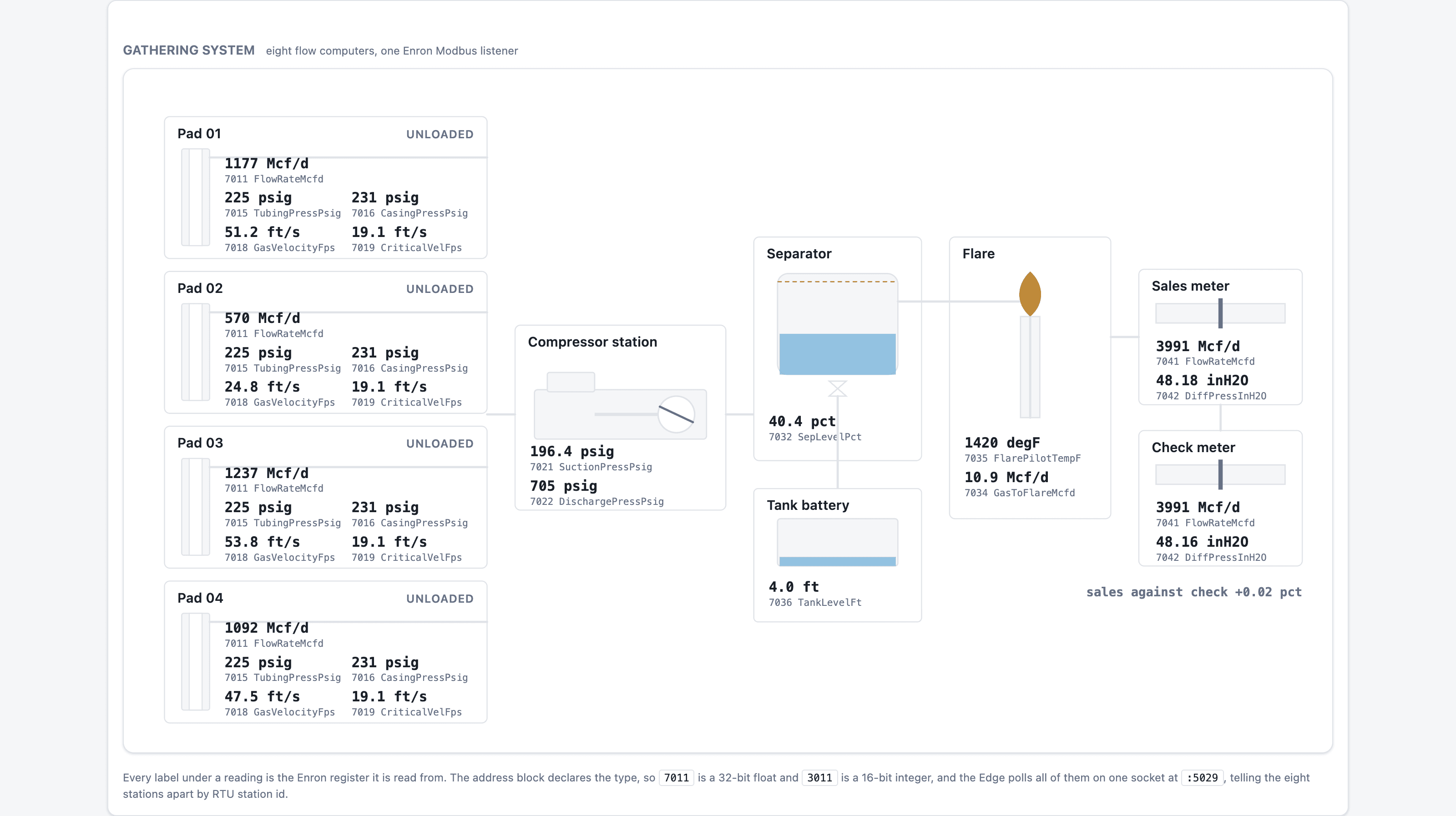
Task: Select the Pad 03 title
Action: [x=200, y=443]
